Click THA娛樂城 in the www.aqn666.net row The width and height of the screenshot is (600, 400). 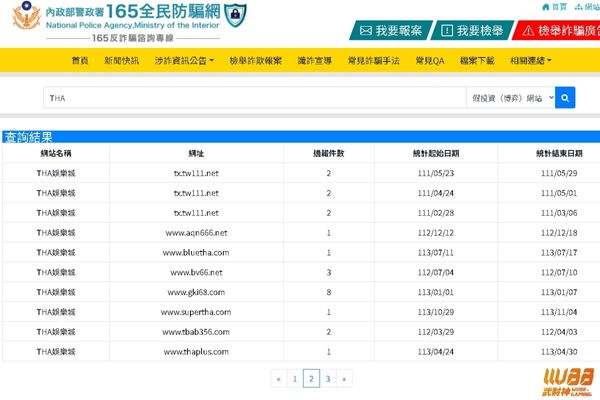[56, 233]
